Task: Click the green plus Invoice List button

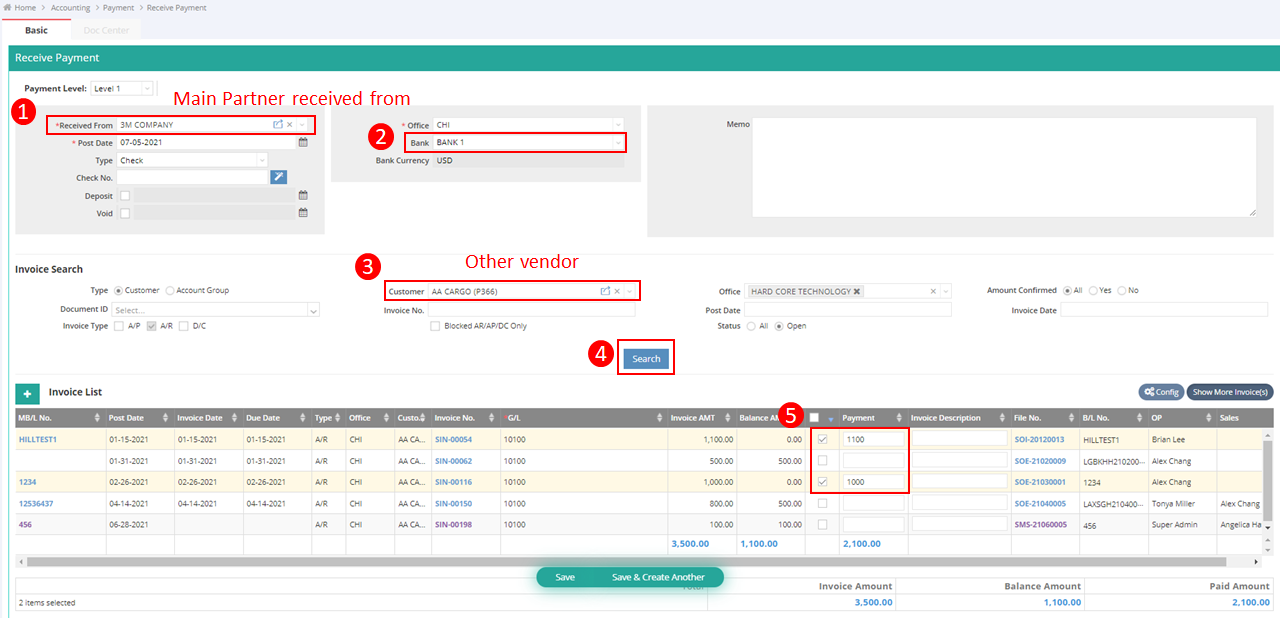Action: pos(27,394)
